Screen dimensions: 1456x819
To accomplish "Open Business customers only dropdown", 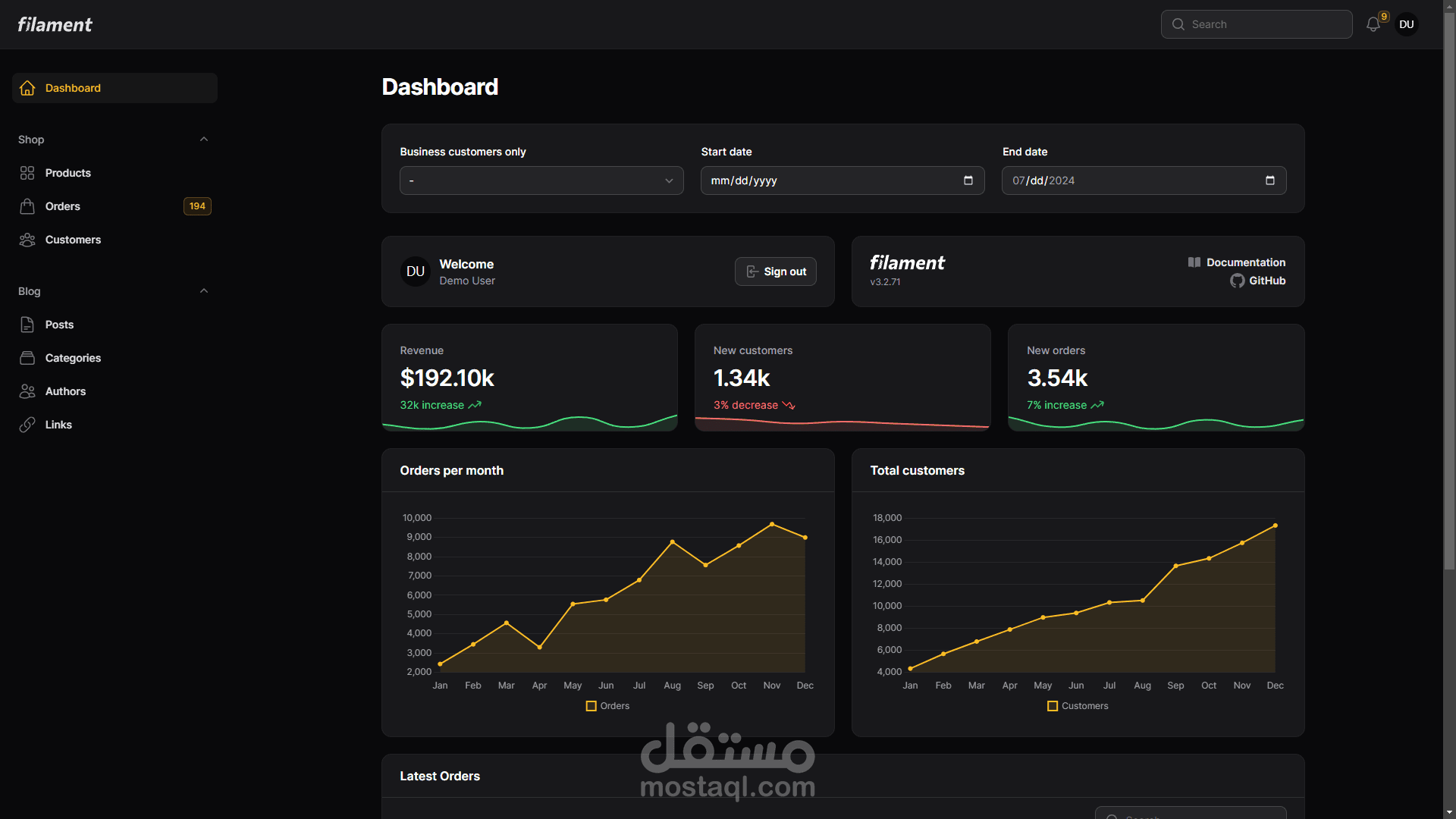I will click(x=541, y=180).
